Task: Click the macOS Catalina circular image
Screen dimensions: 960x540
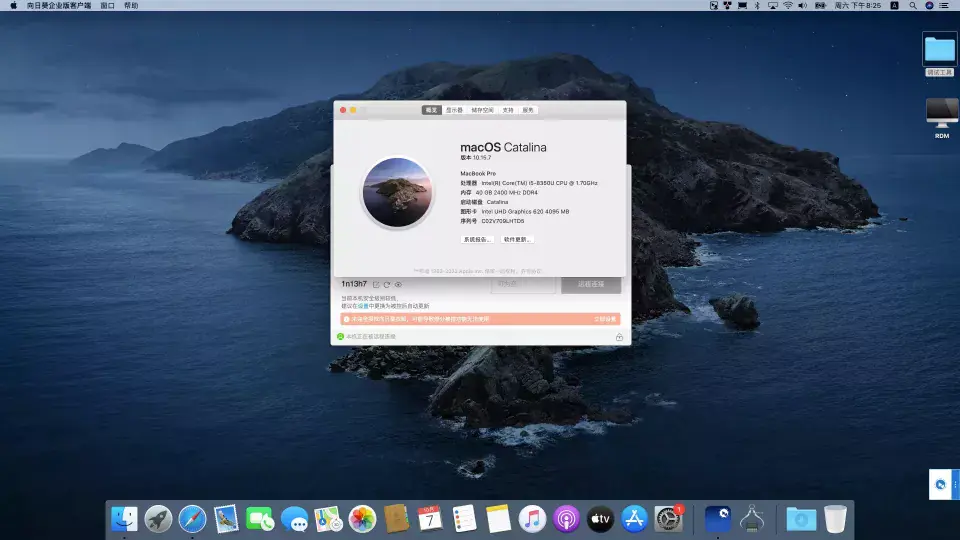Action: (397, 192)
